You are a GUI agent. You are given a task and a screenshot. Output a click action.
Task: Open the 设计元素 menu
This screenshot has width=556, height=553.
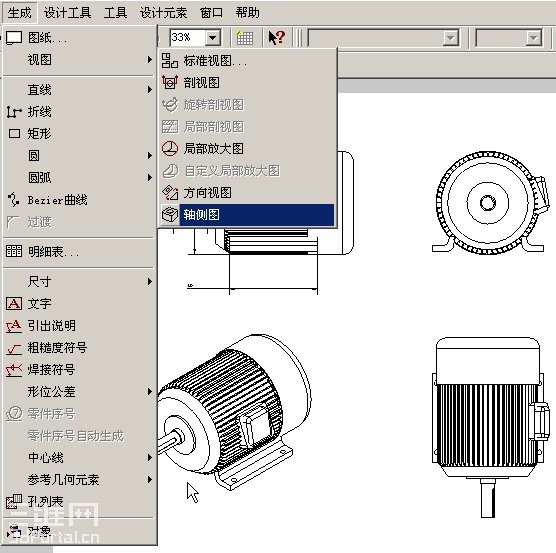click(163, 13)
